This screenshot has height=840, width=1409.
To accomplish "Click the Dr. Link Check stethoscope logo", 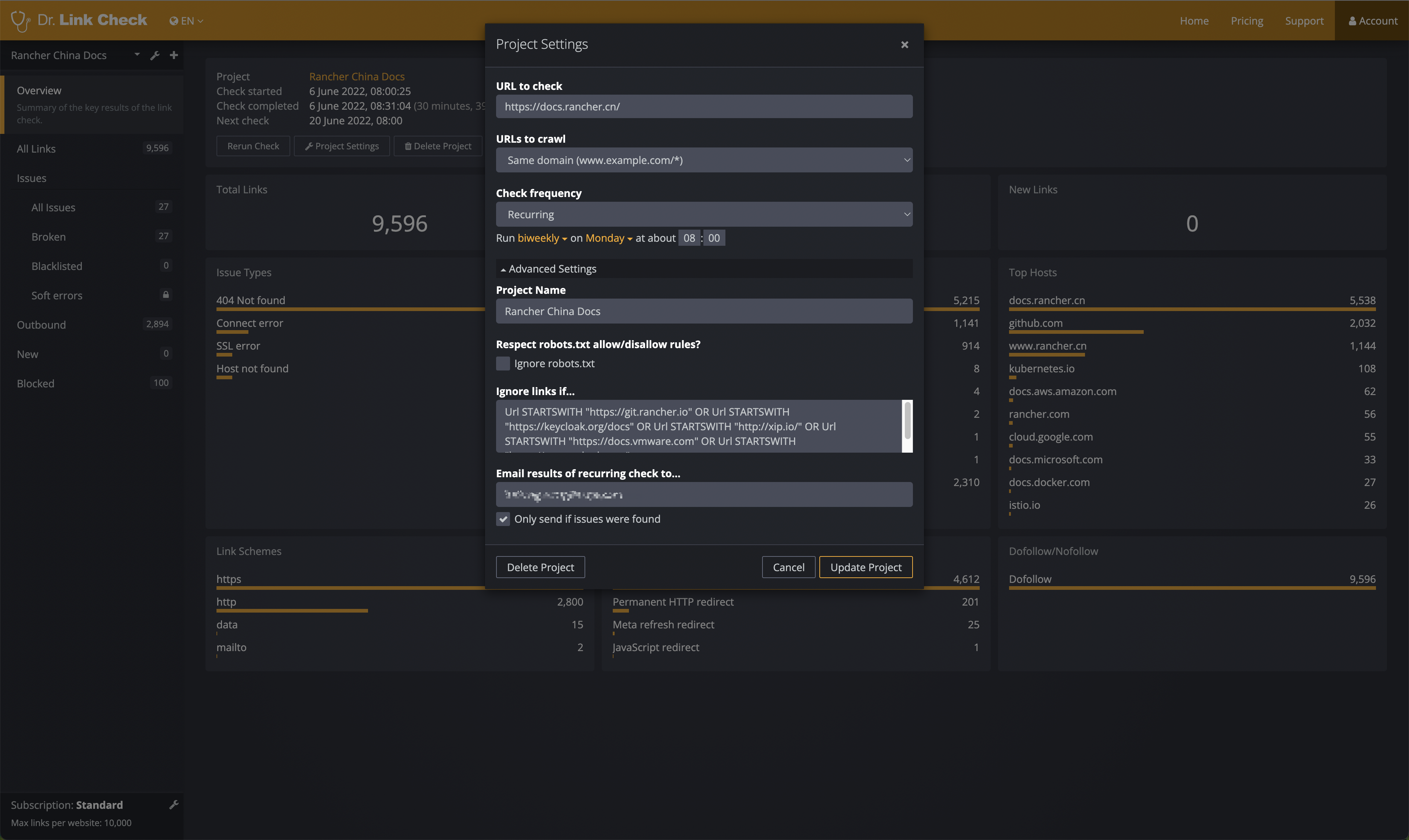I will 21,21.
